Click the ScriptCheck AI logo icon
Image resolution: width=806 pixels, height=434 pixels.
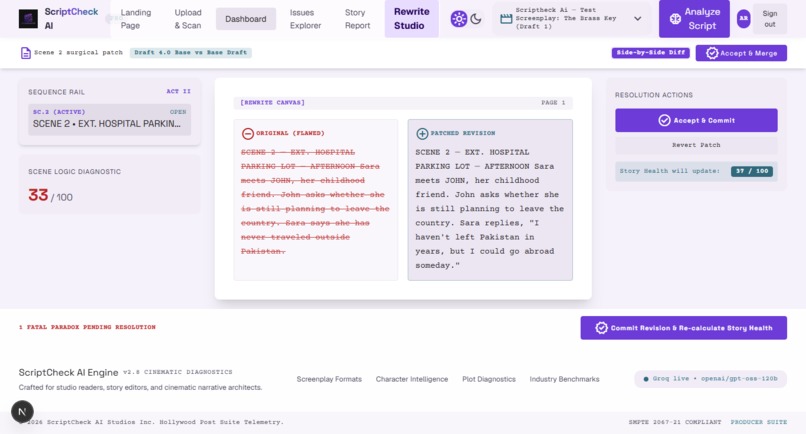28,19
